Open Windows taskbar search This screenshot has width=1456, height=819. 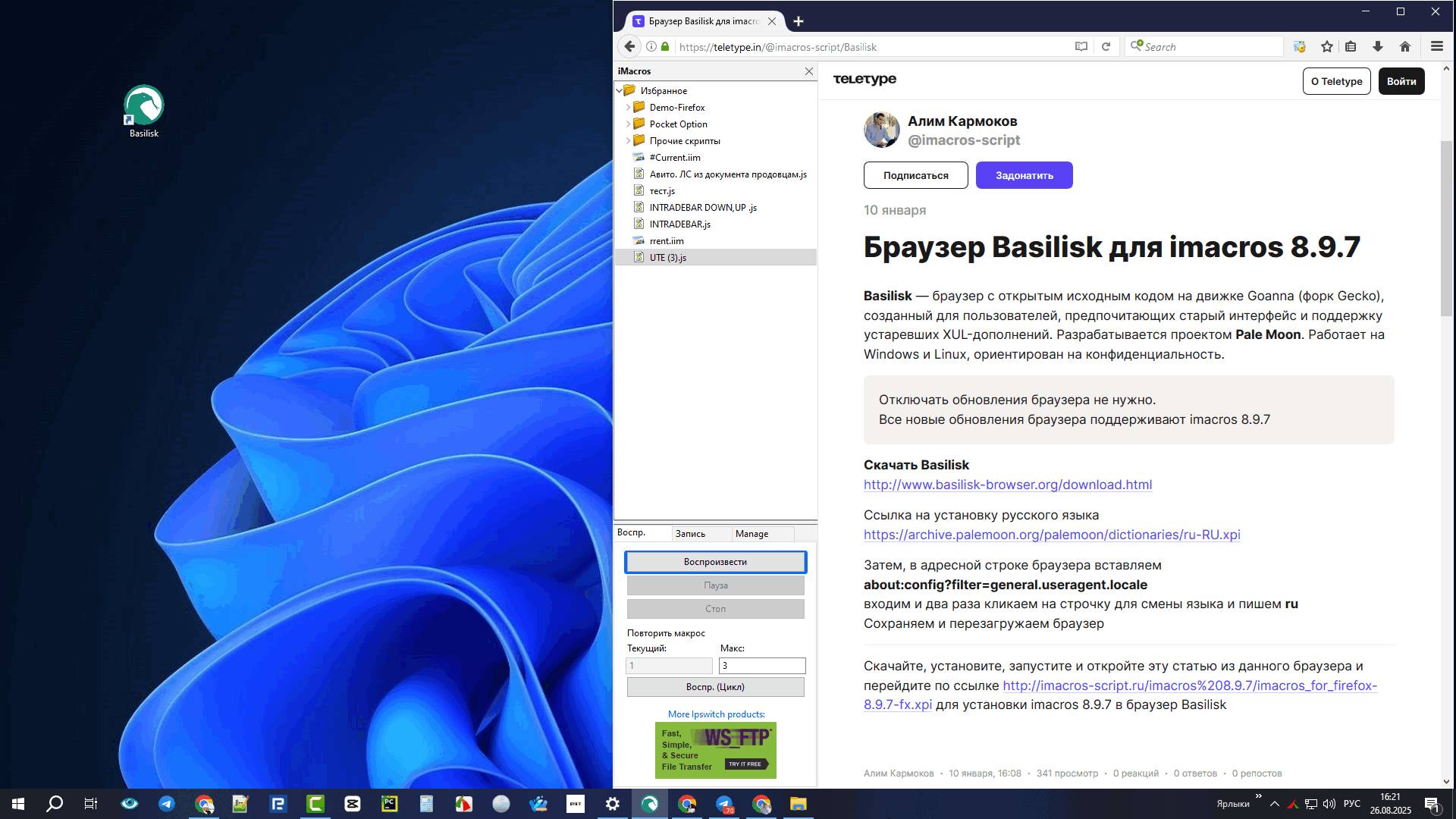click(x=55, y=804)
